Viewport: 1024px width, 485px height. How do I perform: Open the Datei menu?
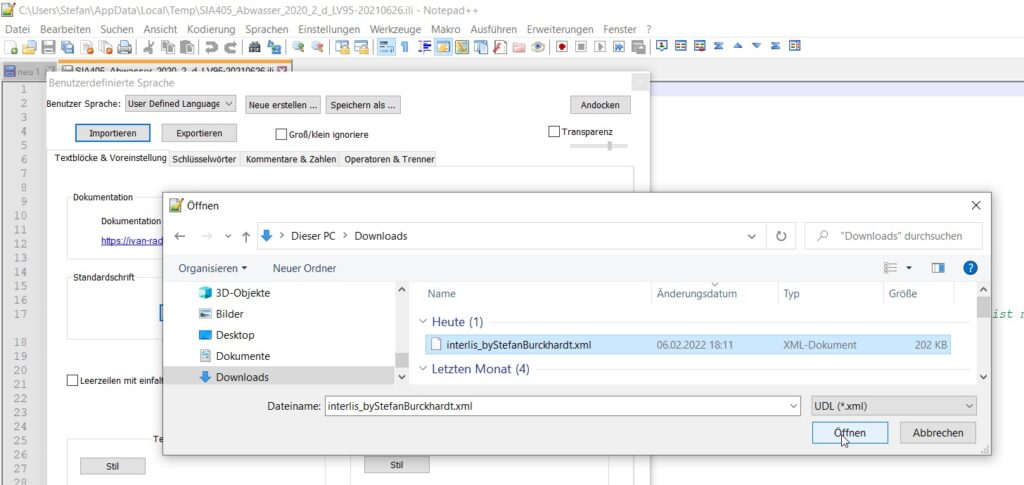(x=18, y=29)
